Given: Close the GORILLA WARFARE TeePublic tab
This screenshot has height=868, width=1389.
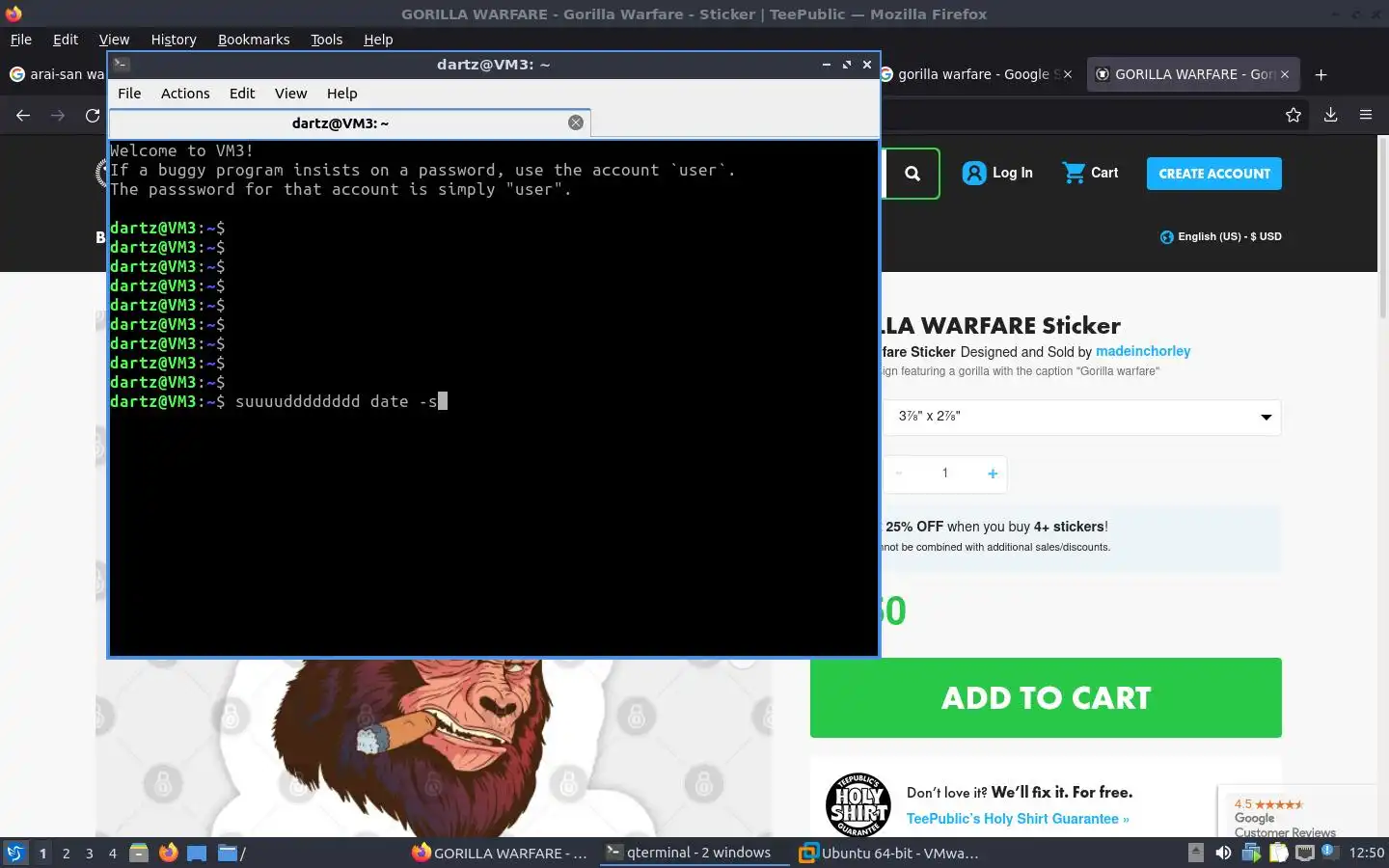Looking at the screenshot, I should coord(1285,74).
